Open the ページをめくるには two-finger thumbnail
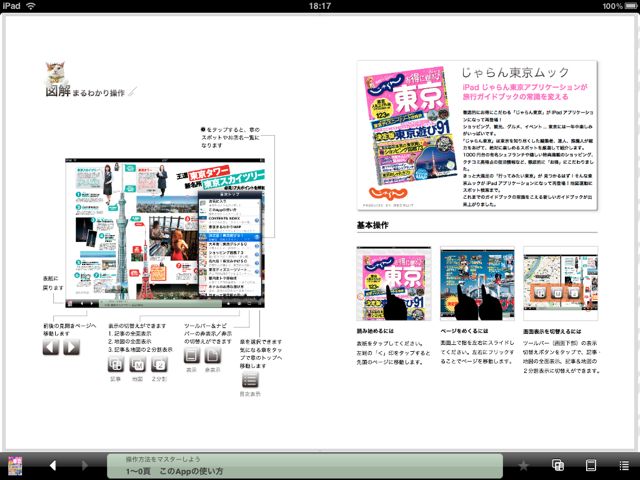This screenshot has height=480, width=640. coord(477,283)
